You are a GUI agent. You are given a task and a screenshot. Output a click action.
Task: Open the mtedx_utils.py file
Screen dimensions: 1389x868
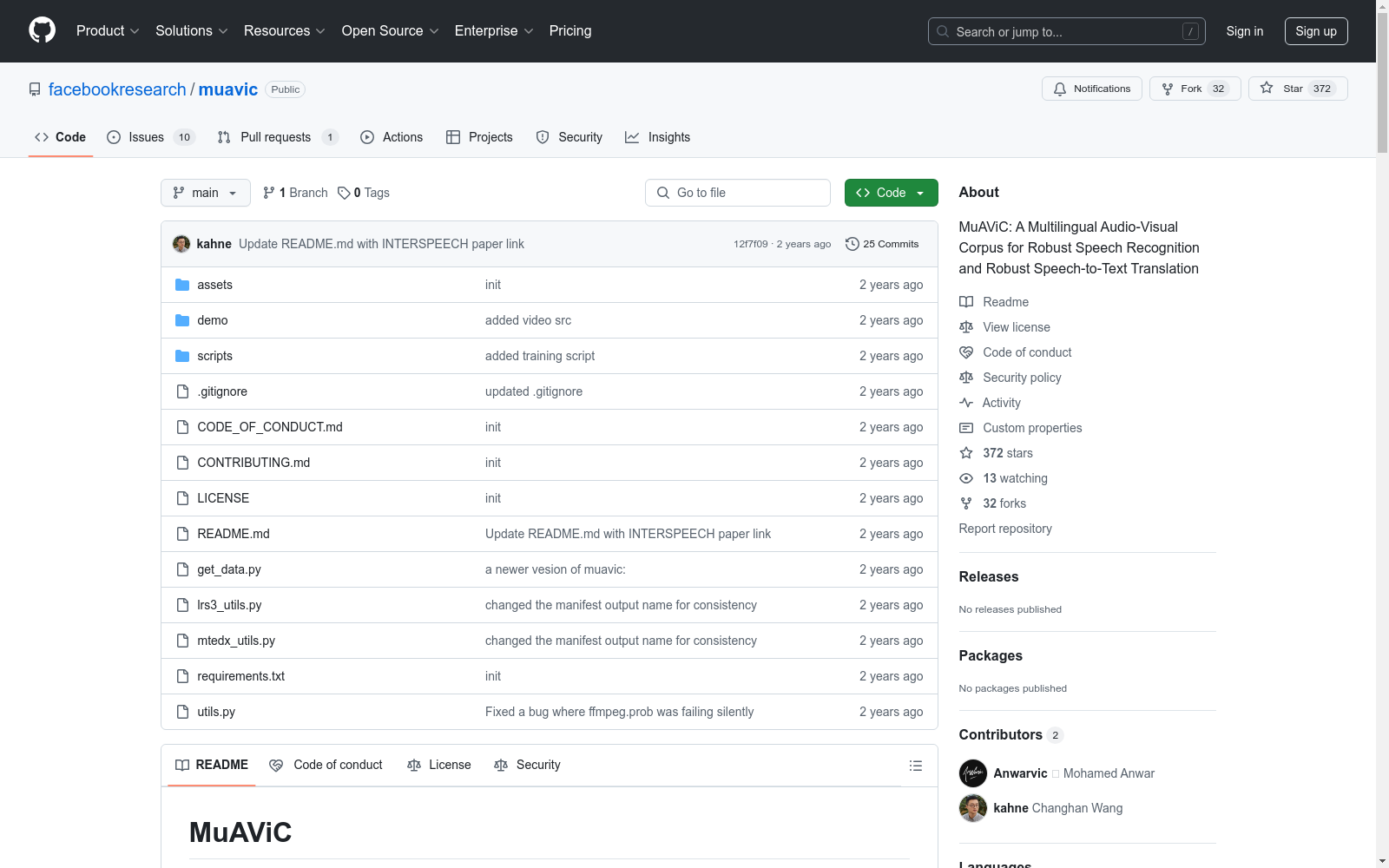coord(236,641)
